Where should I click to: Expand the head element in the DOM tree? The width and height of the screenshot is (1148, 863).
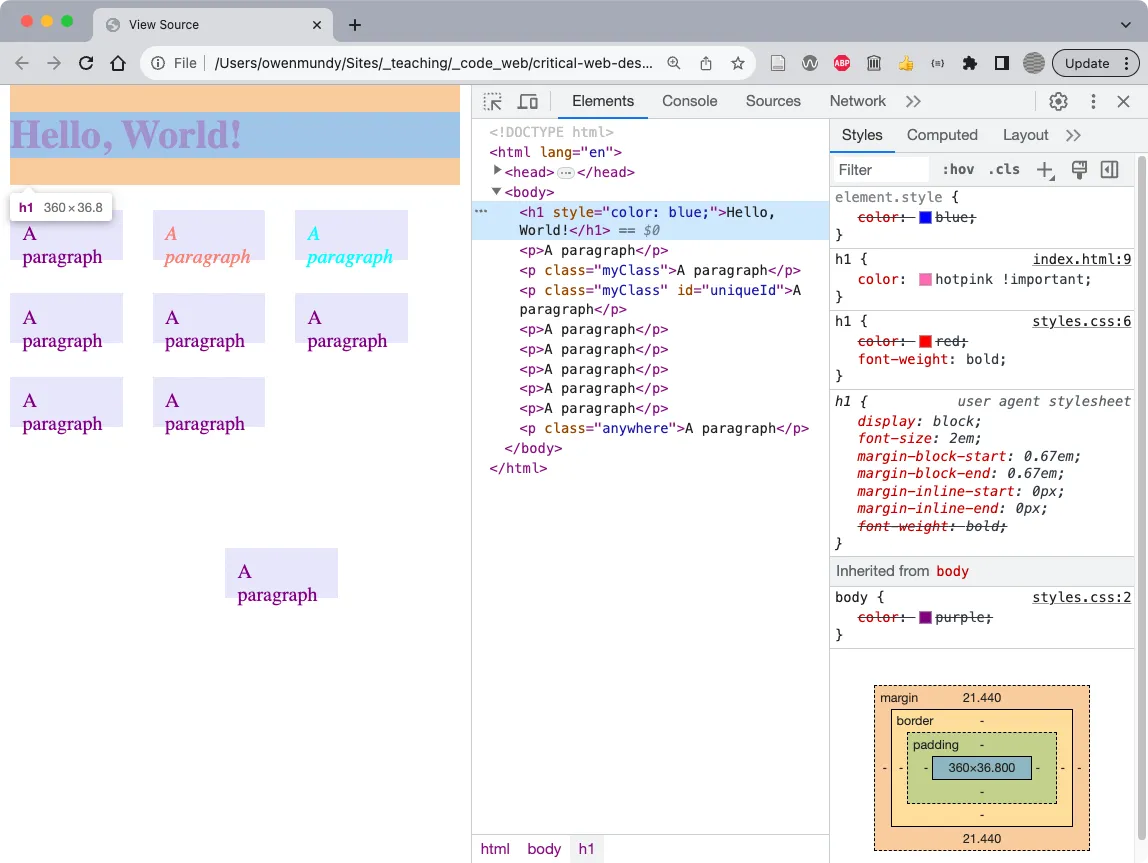pyautogui.click(x=498, y=172)
